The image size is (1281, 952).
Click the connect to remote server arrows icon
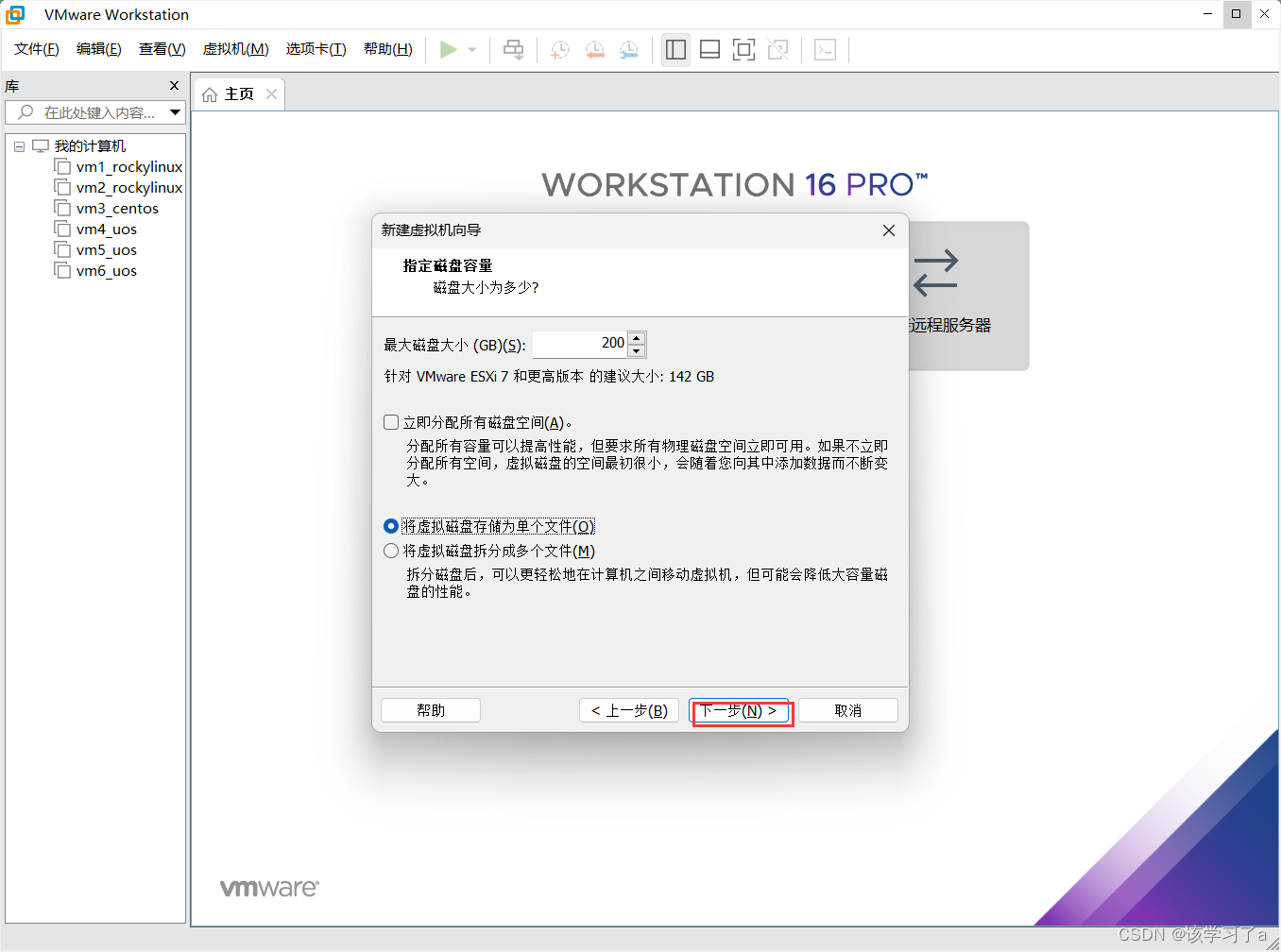(936, 273)
